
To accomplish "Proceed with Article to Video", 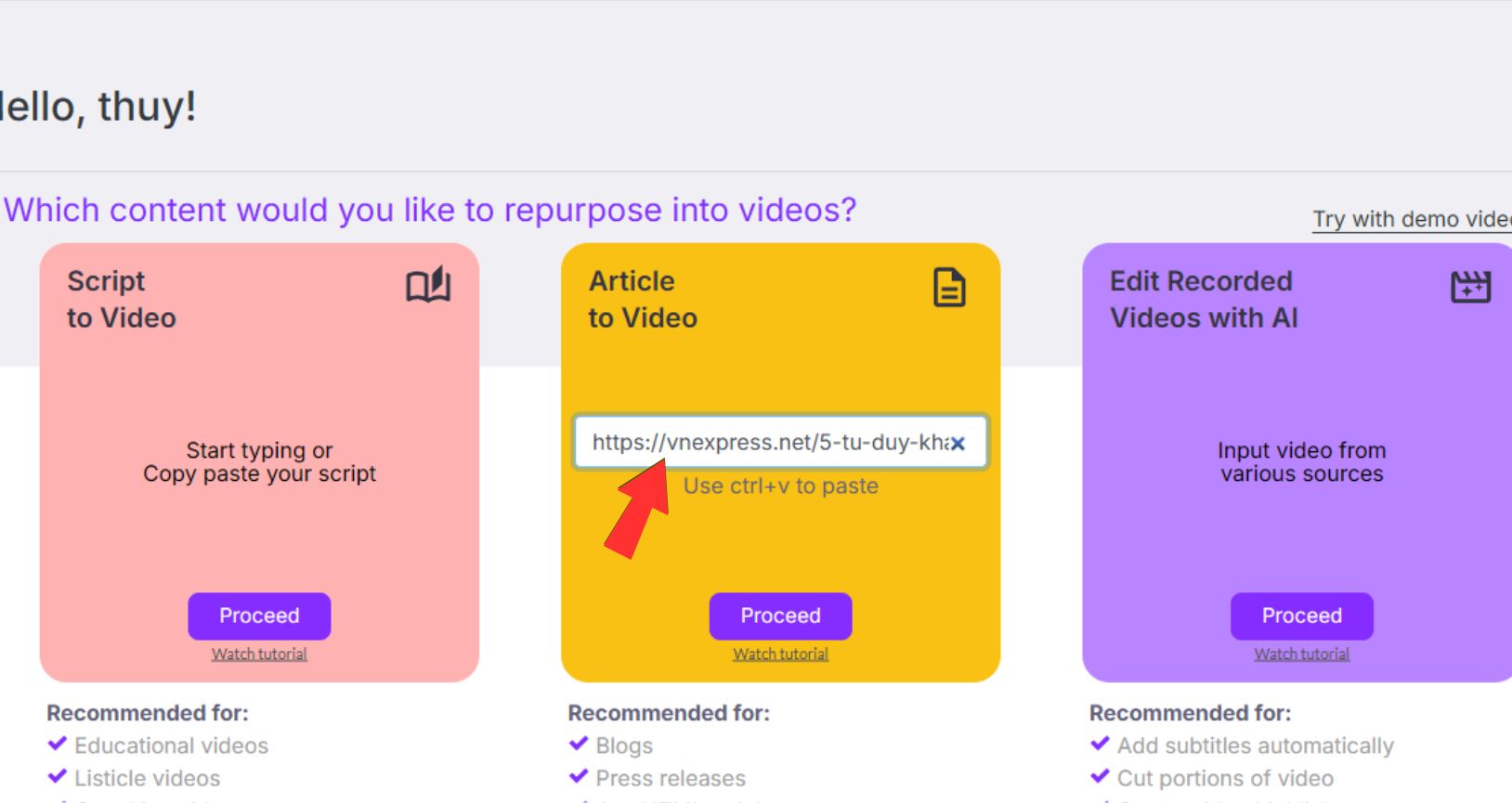I will point(780,615).
